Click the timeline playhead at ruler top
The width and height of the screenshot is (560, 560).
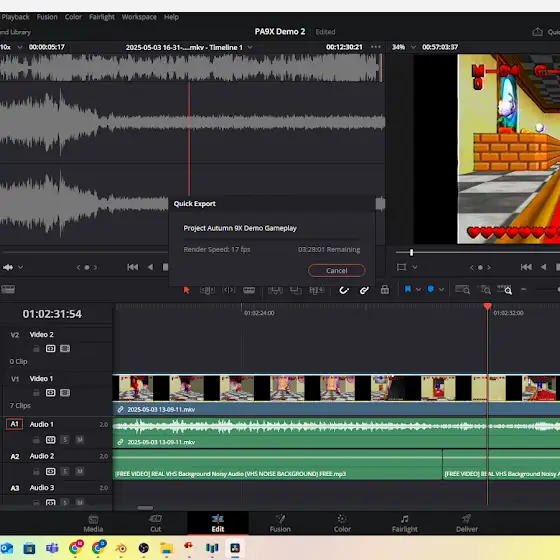pyautogui.click(x=488, y=306)
